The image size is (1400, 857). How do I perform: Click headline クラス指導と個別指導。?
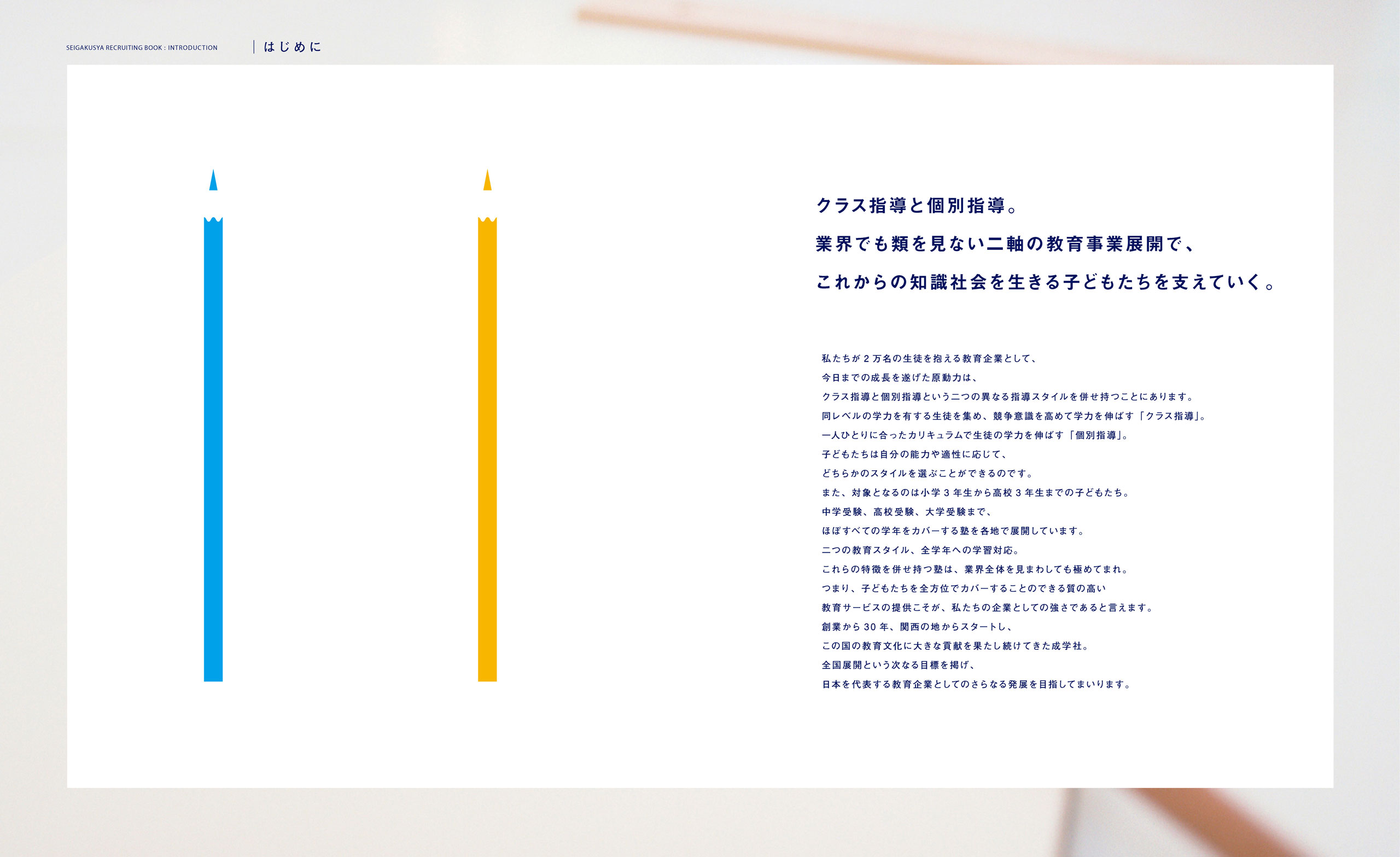[x=917, y=206]
